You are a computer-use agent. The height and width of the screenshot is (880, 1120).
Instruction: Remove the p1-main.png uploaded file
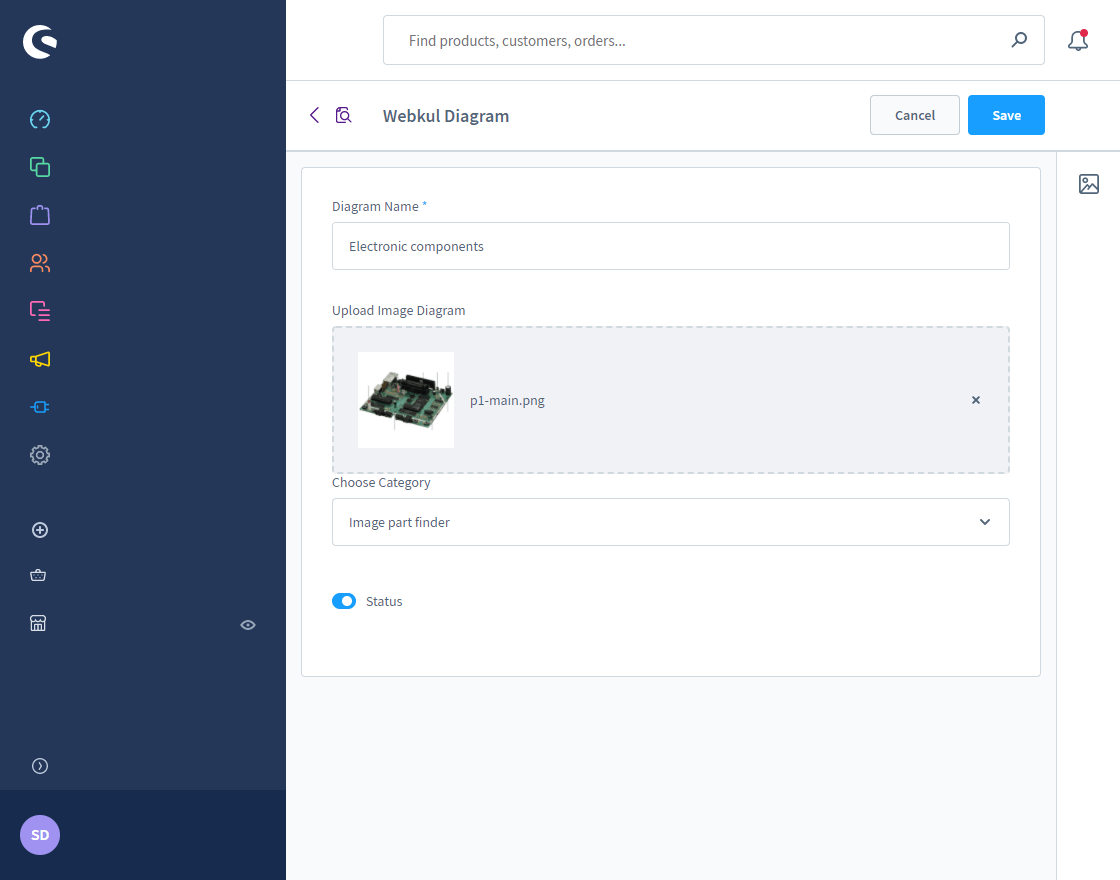point(976,400)
